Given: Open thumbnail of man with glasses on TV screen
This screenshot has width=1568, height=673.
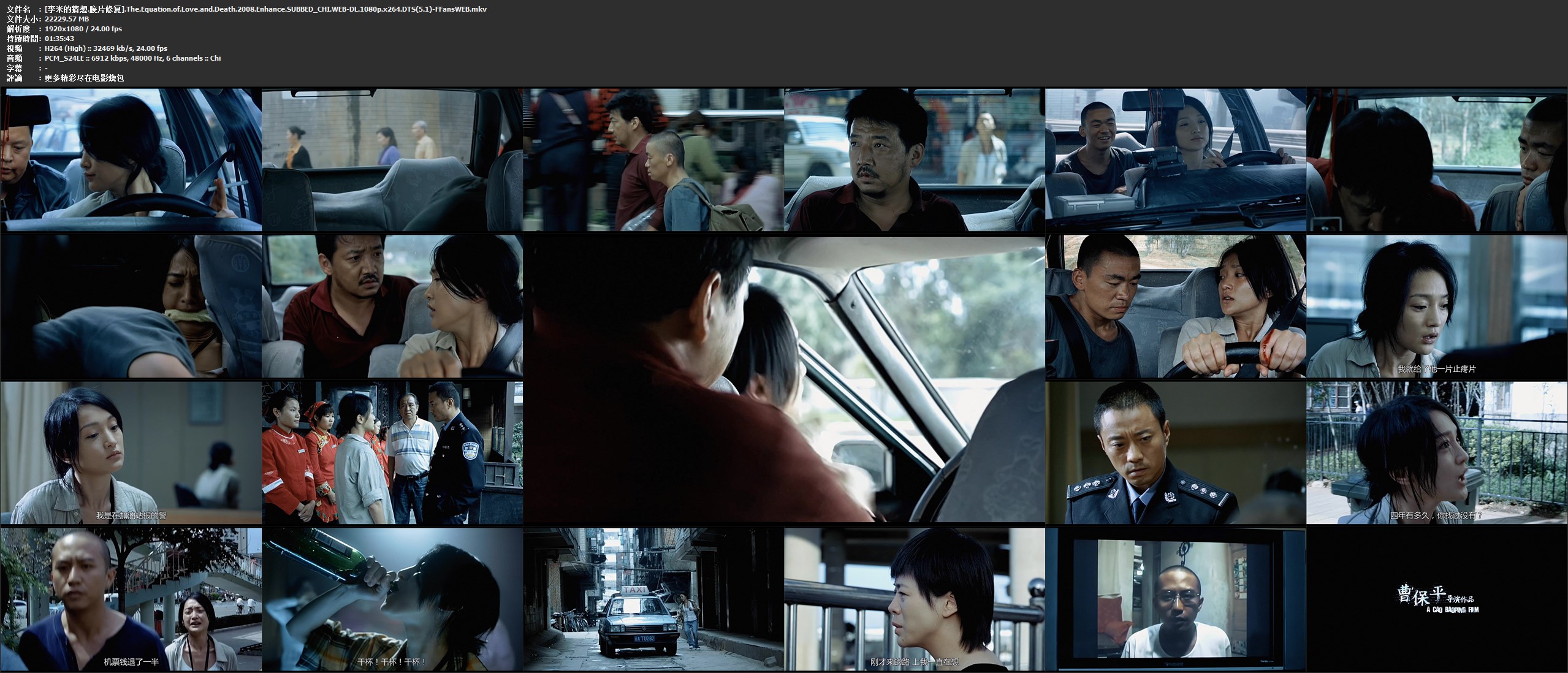Looking at the screenshot, I should (1176, 599).
